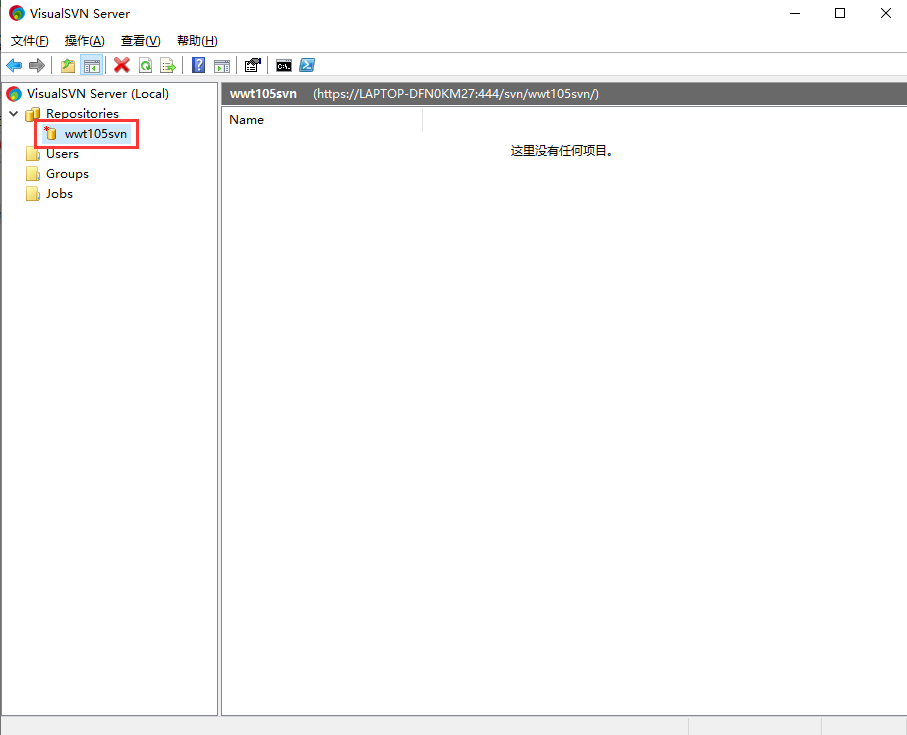The width and height of the screenshot is (907, 735).
Task: Select the Users folder in tree
Action: tap(62, 154)
